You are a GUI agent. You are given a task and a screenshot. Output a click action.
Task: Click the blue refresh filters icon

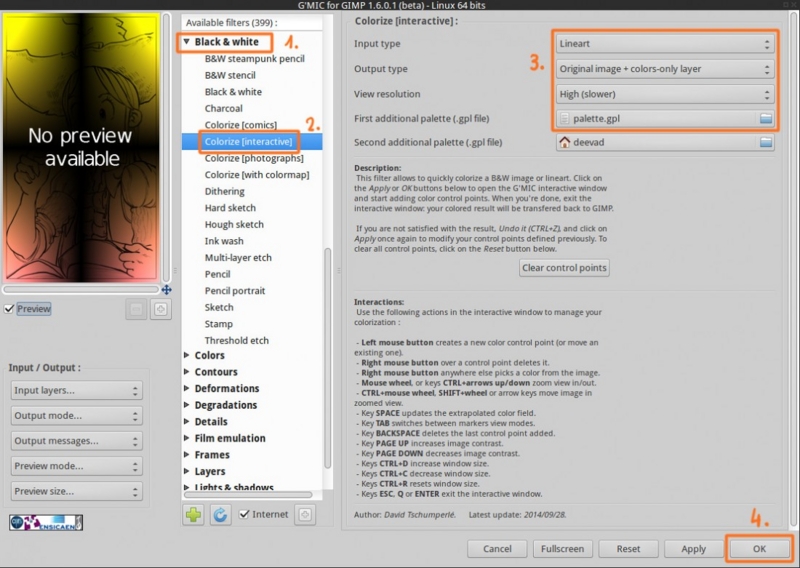220,514
